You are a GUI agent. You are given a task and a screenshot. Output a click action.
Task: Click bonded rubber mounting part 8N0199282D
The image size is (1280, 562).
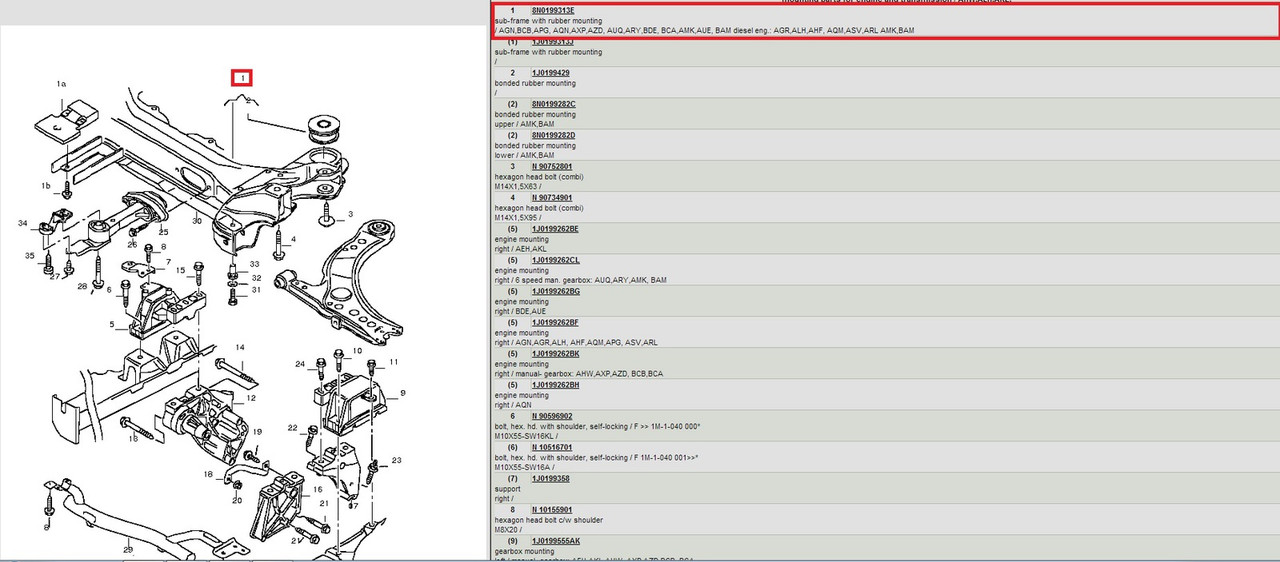[554, 135]
